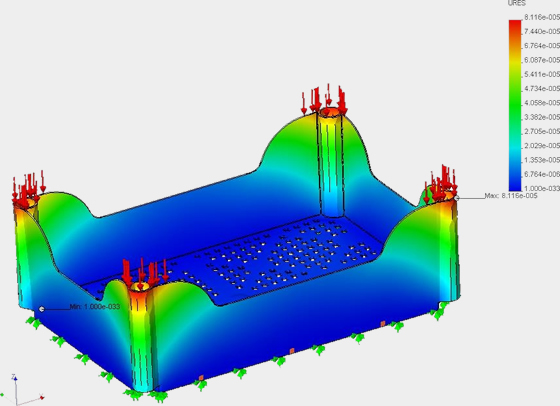Click the XYZ coordinate triad
Viewport: 560px width, 406px height.
pyautogui.click(x=22, y=389)
